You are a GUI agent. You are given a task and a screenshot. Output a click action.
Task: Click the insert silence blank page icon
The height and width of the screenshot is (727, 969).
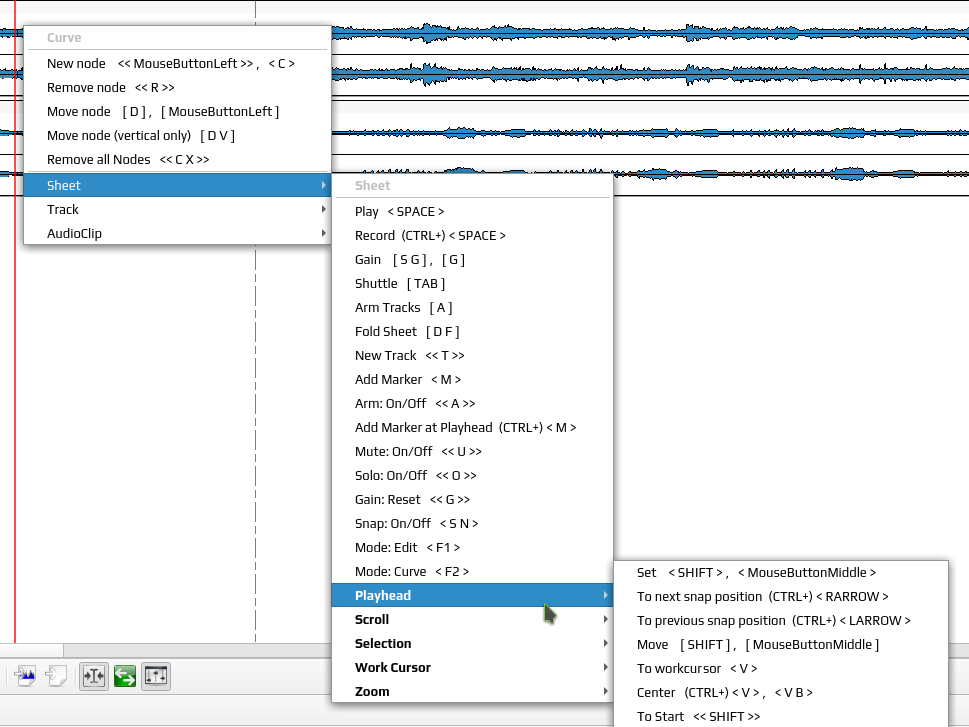56,676
